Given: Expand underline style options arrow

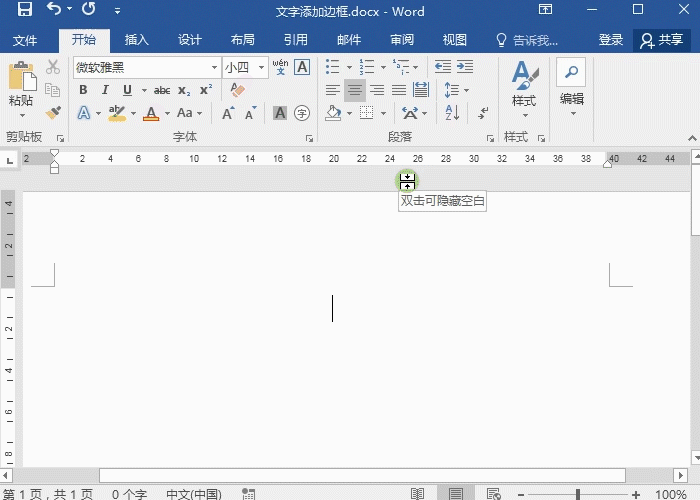Looking at the screenshot, I should [x=144, y=91].
